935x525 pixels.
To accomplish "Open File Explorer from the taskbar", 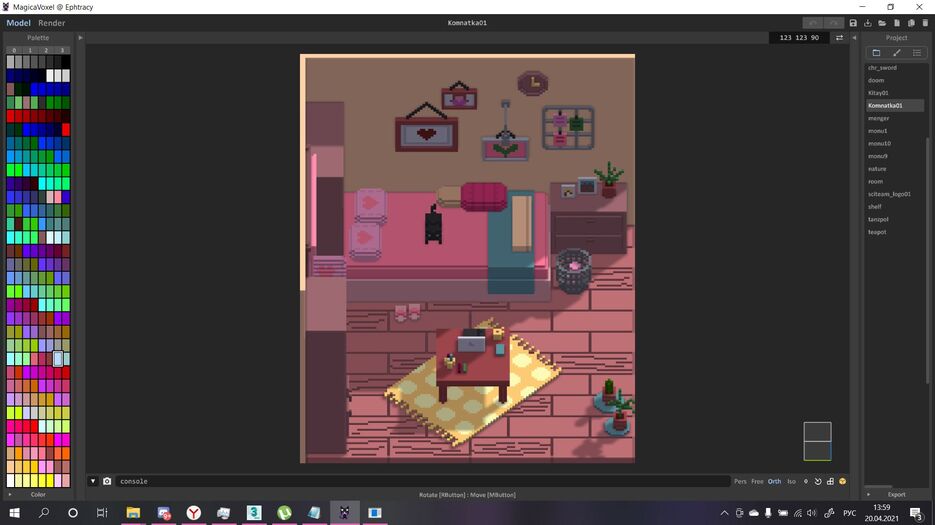I will [x=133, y=512].
